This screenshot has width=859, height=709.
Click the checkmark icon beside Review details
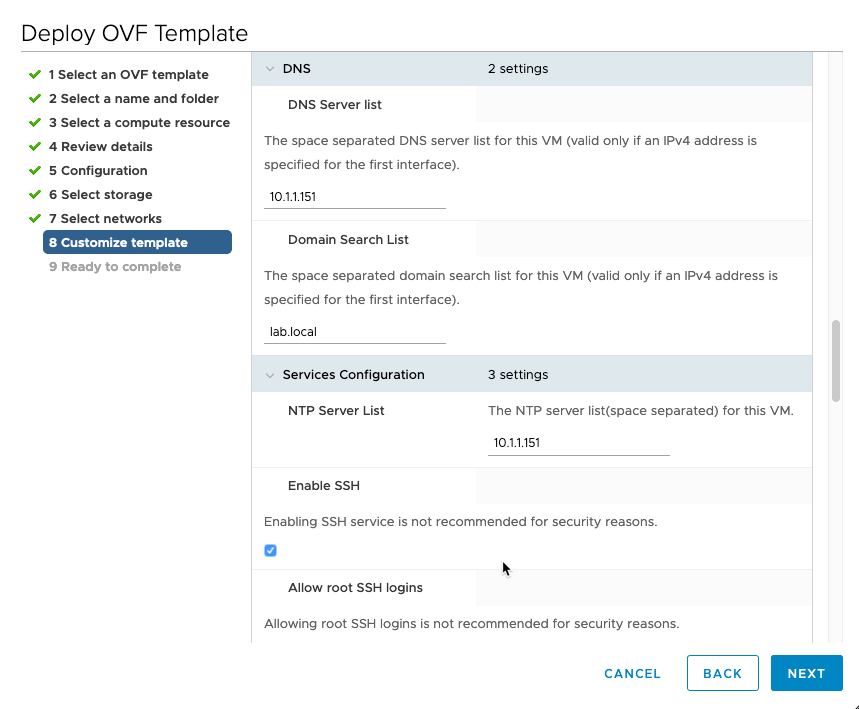[34, 146]
